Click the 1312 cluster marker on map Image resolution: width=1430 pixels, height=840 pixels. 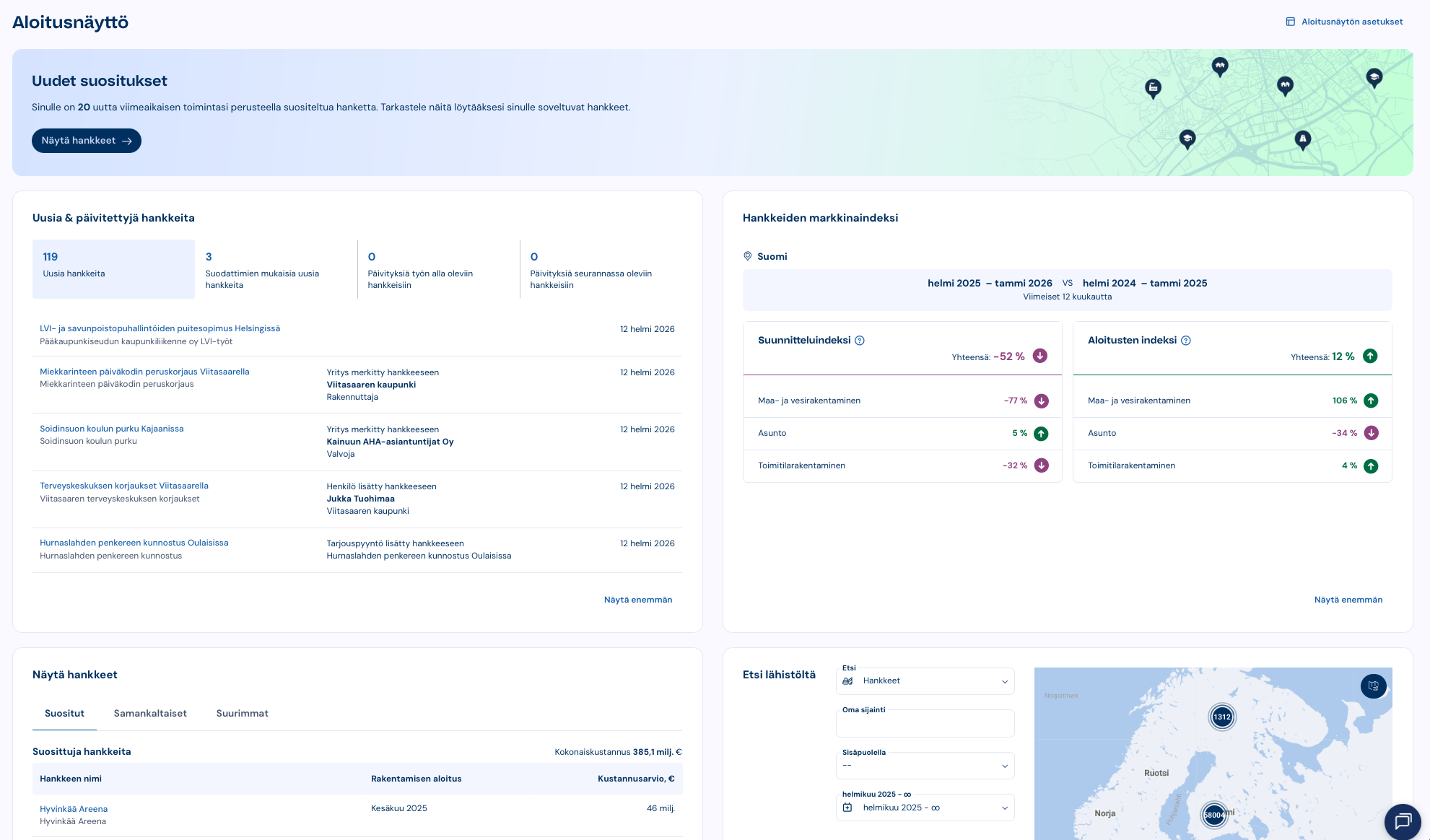(1222, 717)
